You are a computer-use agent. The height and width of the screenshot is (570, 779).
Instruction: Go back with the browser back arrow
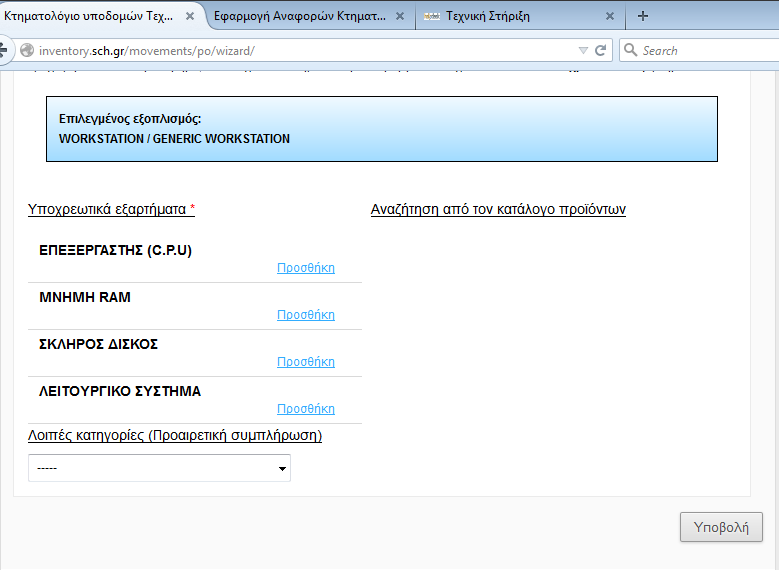click(x=3, y=50)
